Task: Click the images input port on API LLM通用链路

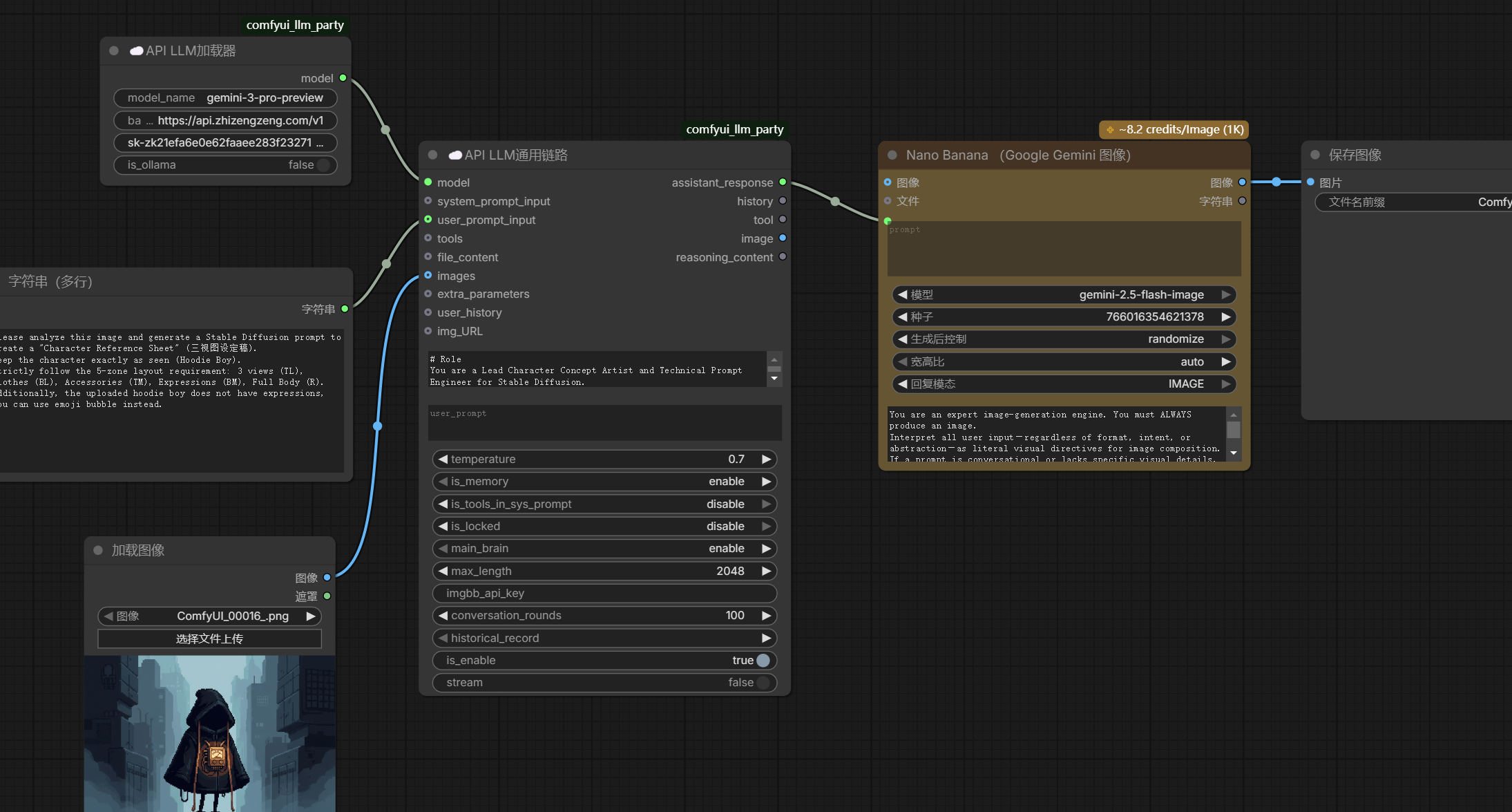Action: pyautogui.click(x=428, y=275)
